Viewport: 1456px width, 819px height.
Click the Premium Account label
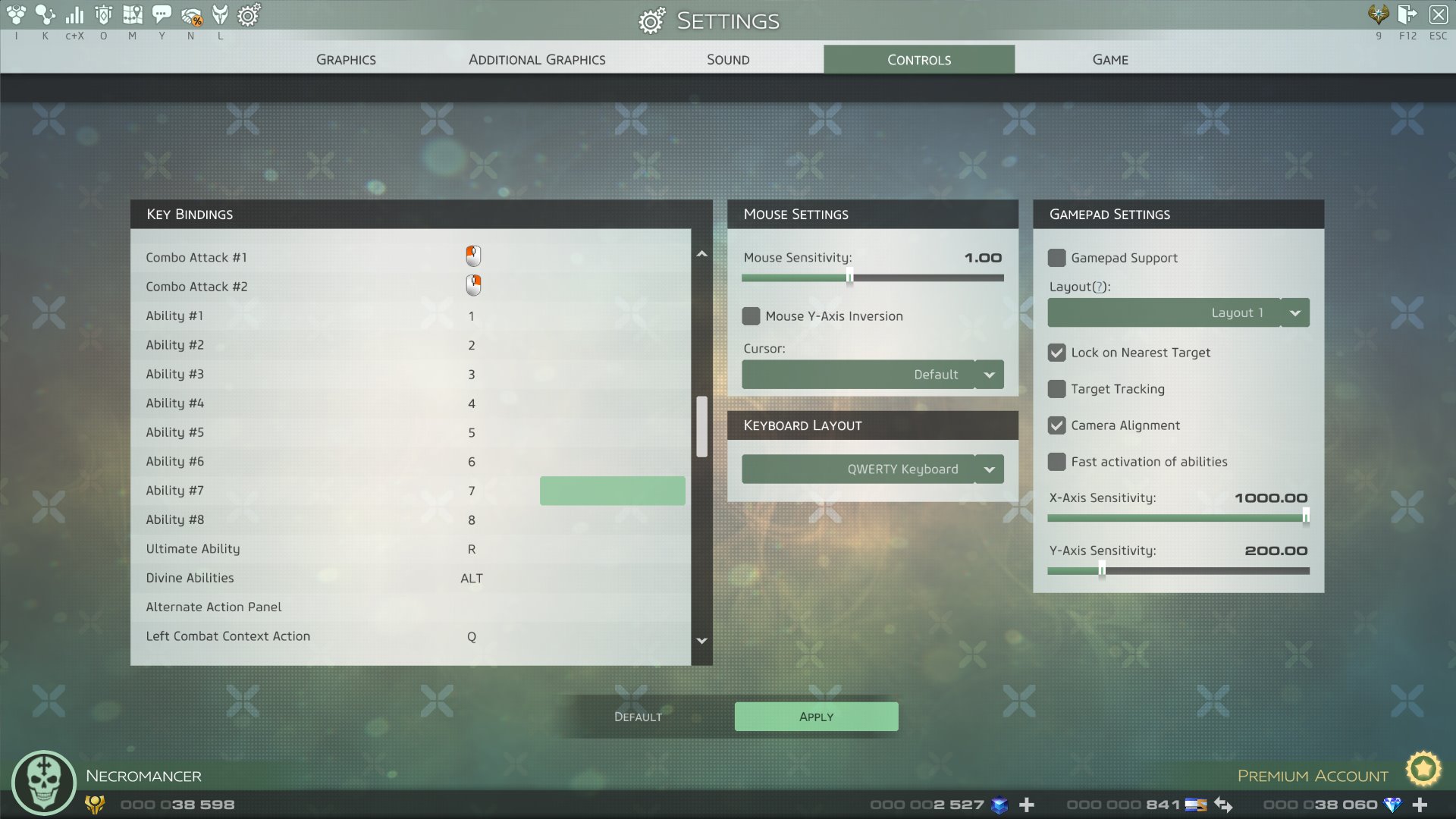pos(1313,776)
